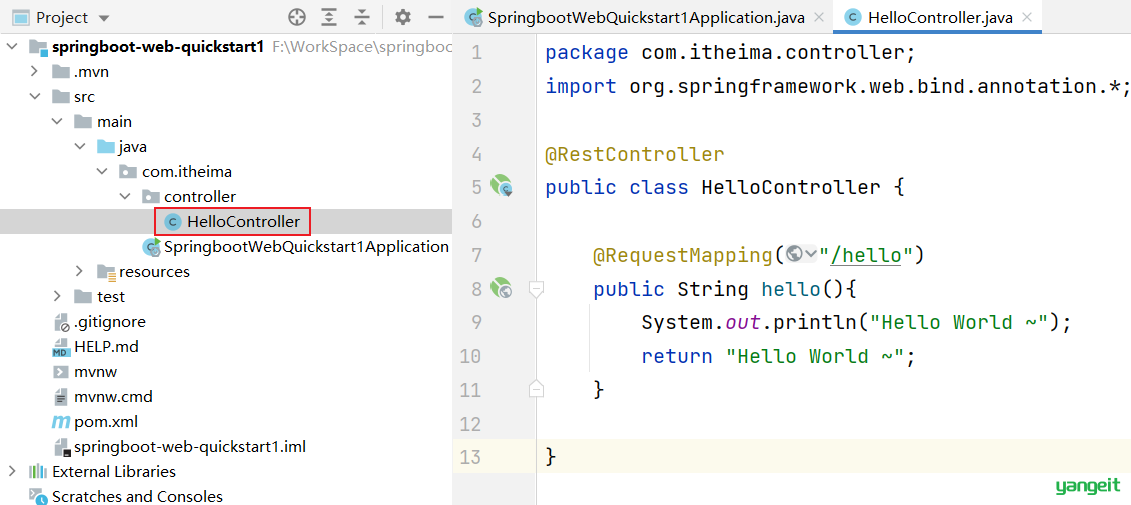The width and height of the screenshot is (1131, 505).
Task: Collapse the main folder arrow
Action: (57, 122)
